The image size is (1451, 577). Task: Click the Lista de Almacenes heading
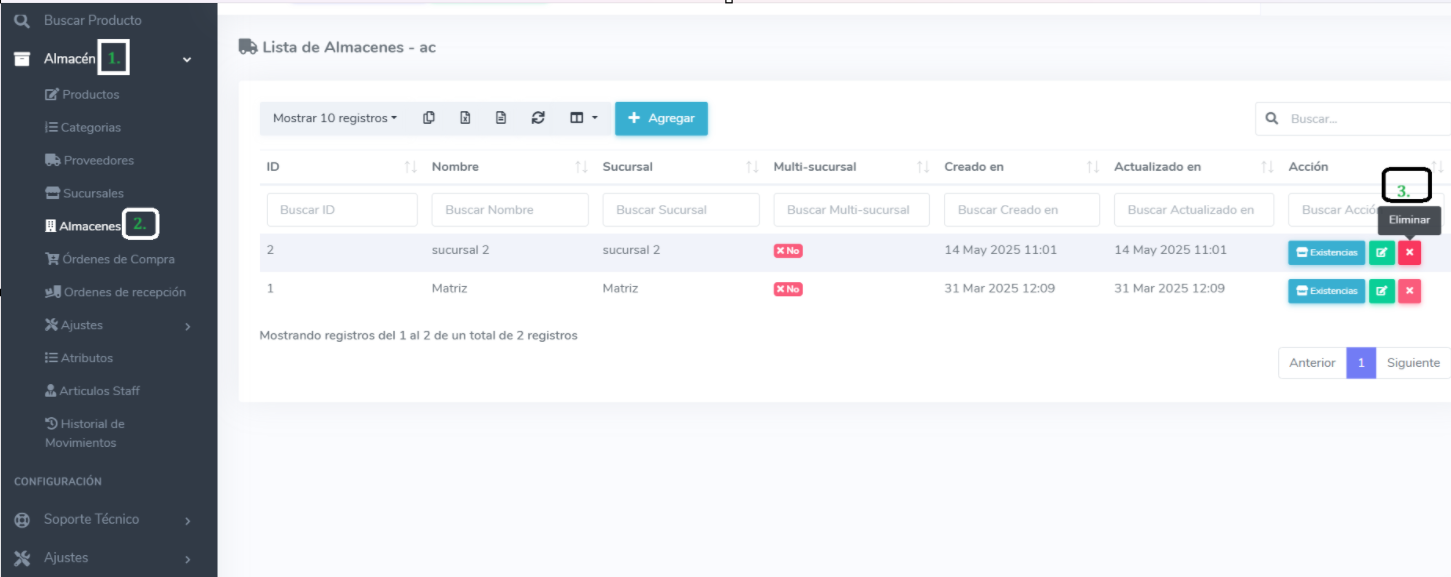pyautogui.click(x=338, y=47)
